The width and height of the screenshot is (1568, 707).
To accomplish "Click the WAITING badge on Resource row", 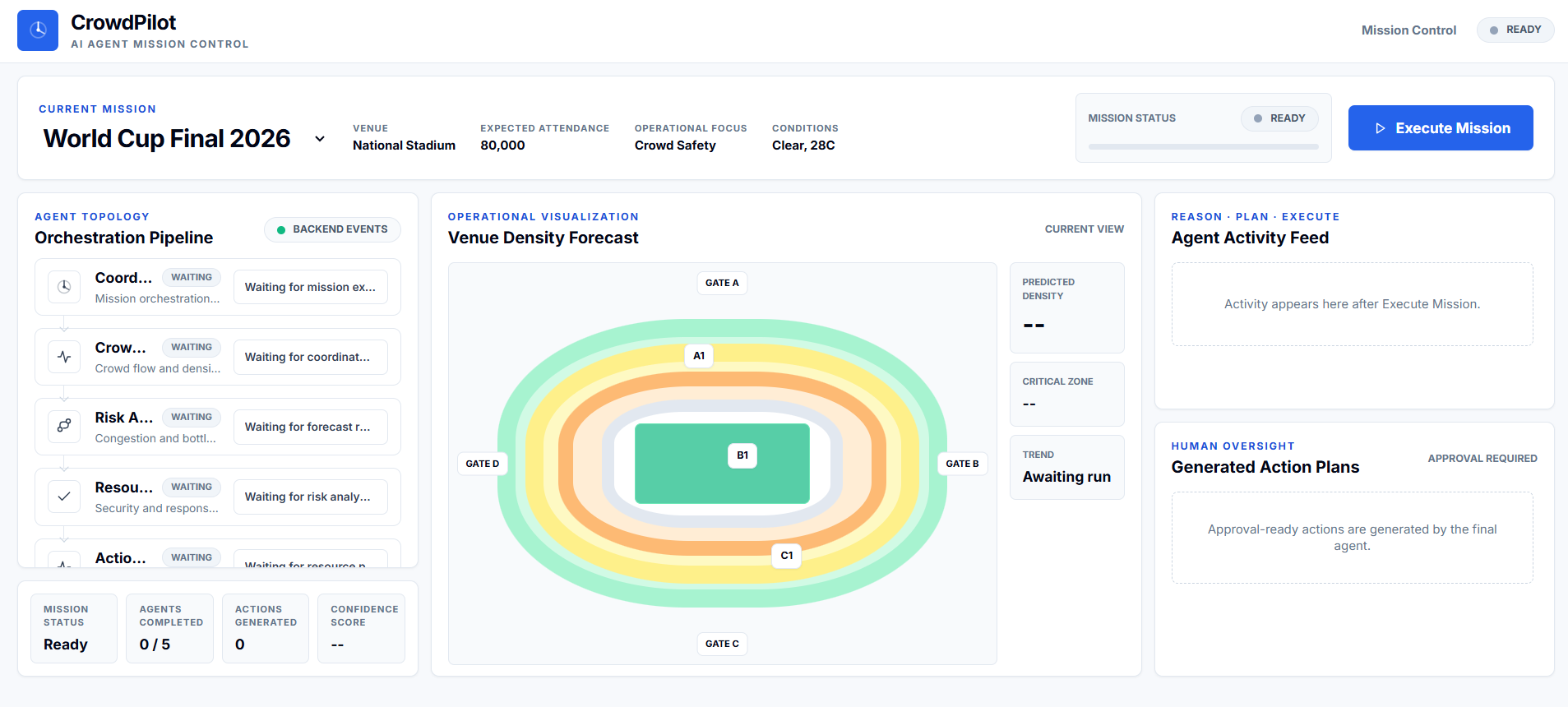I will click(x=192, y=488).
